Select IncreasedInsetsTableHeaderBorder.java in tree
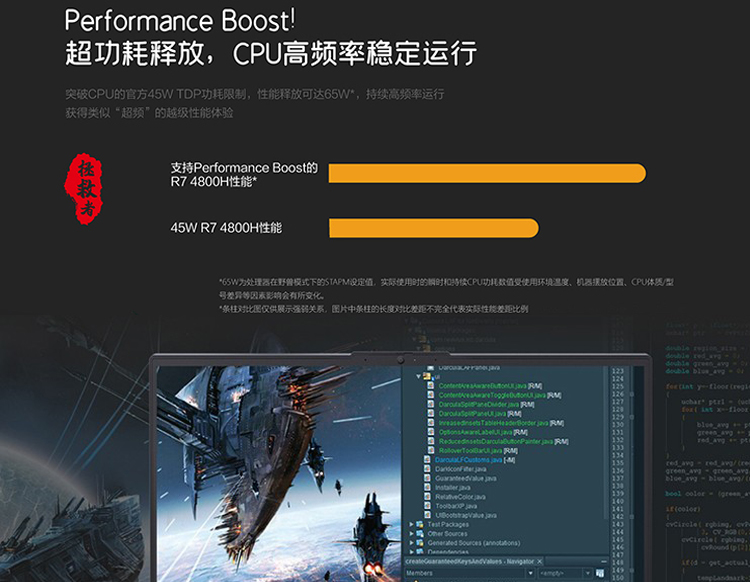This screenshot has height=582, width=750. click(x=493, y=423)
